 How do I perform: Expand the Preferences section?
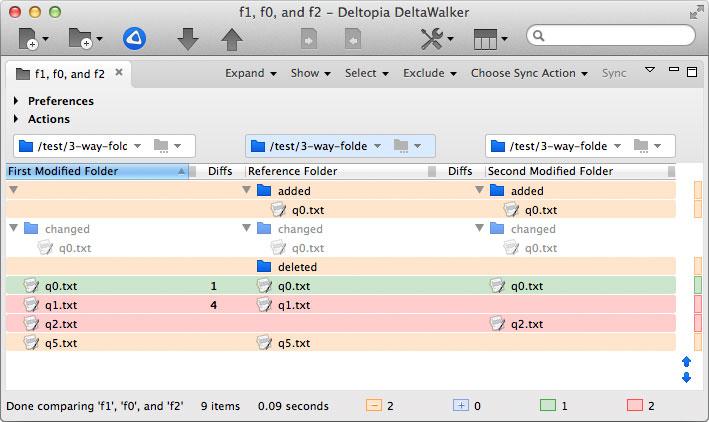coord(16,100)
